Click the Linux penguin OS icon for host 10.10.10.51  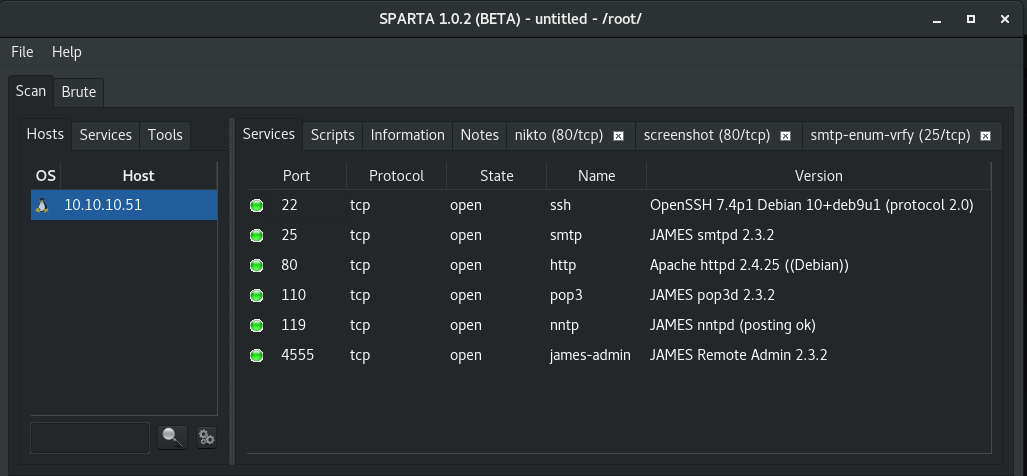coord(43,205)
